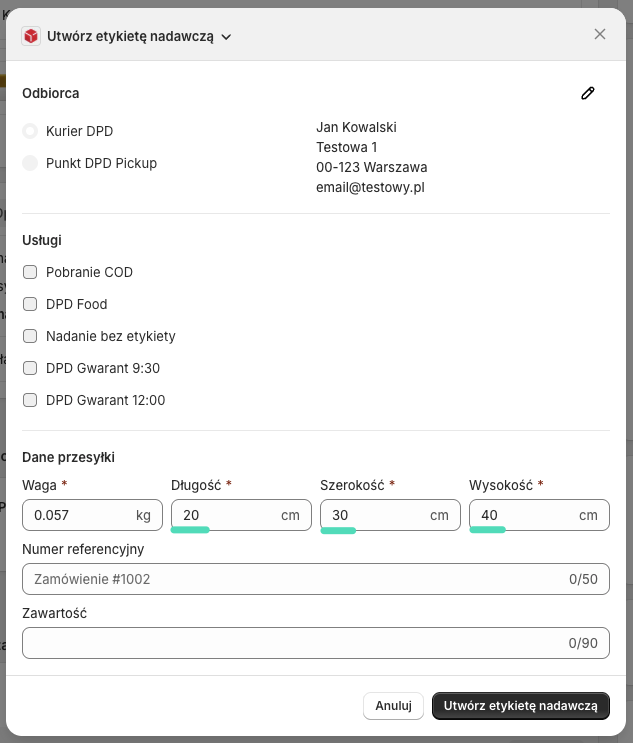Check the Nadanie bez etykiety option
633x743 pixels.
coord(30,336)
